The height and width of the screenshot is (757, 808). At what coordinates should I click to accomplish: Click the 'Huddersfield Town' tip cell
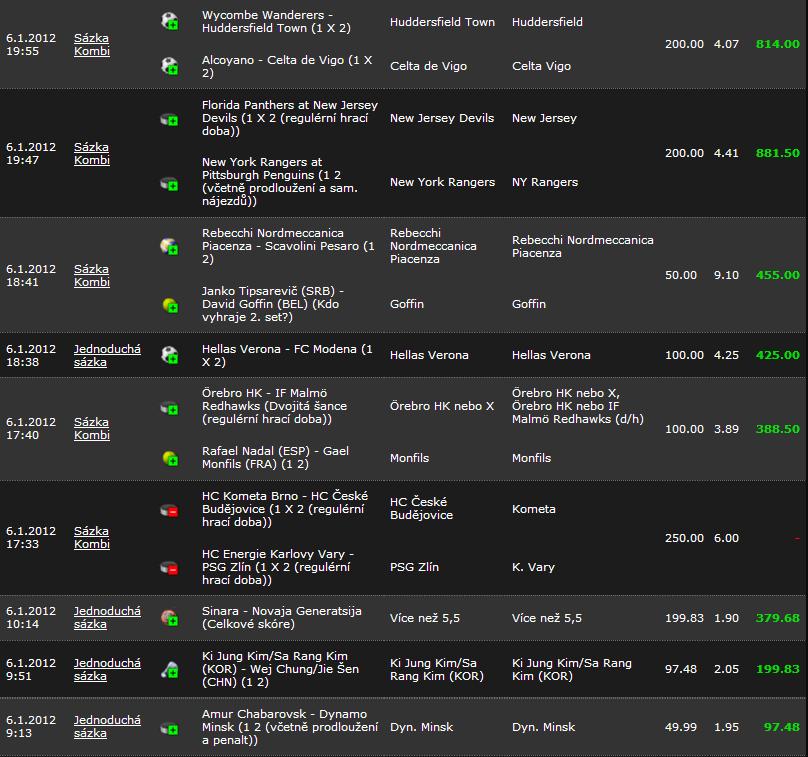442,22
